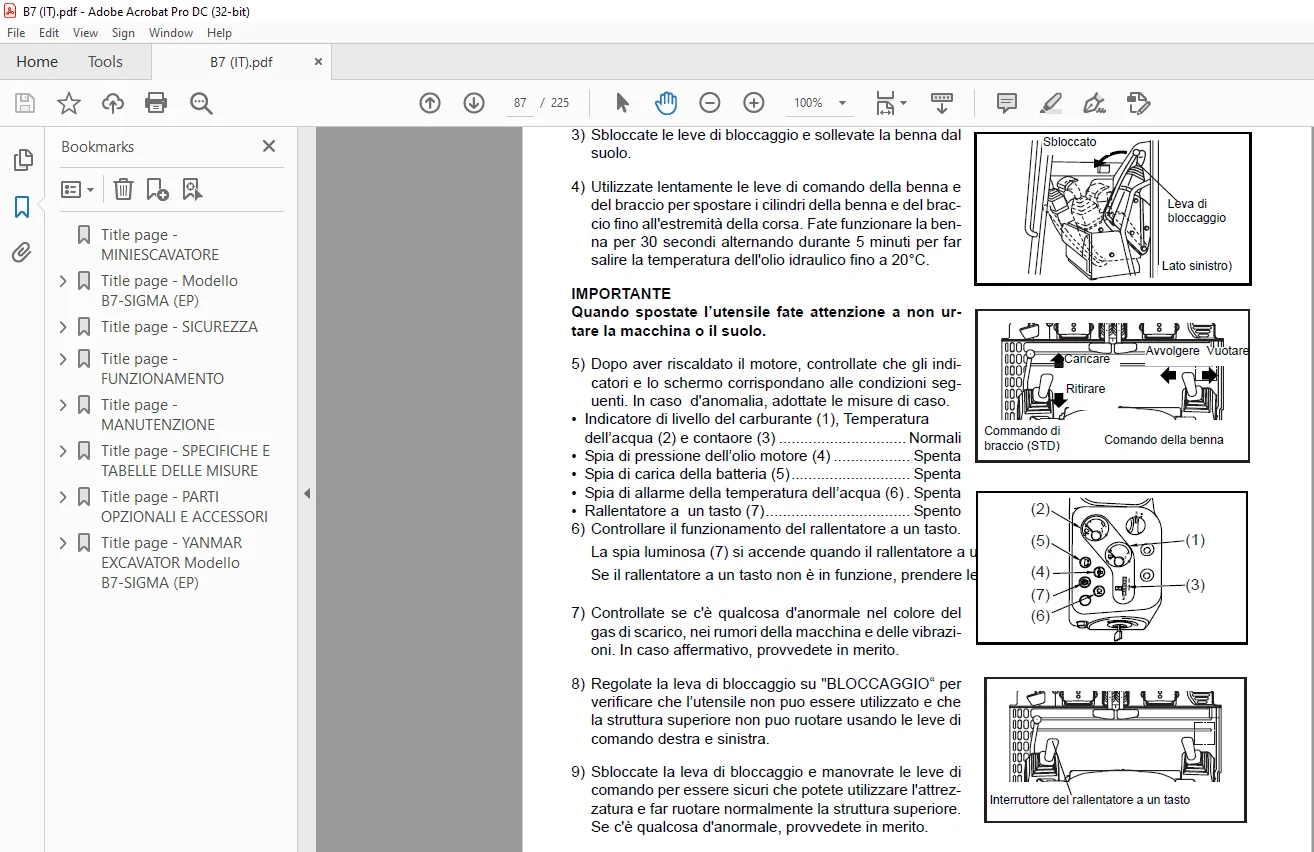Open the Help menu

(219, 33)
